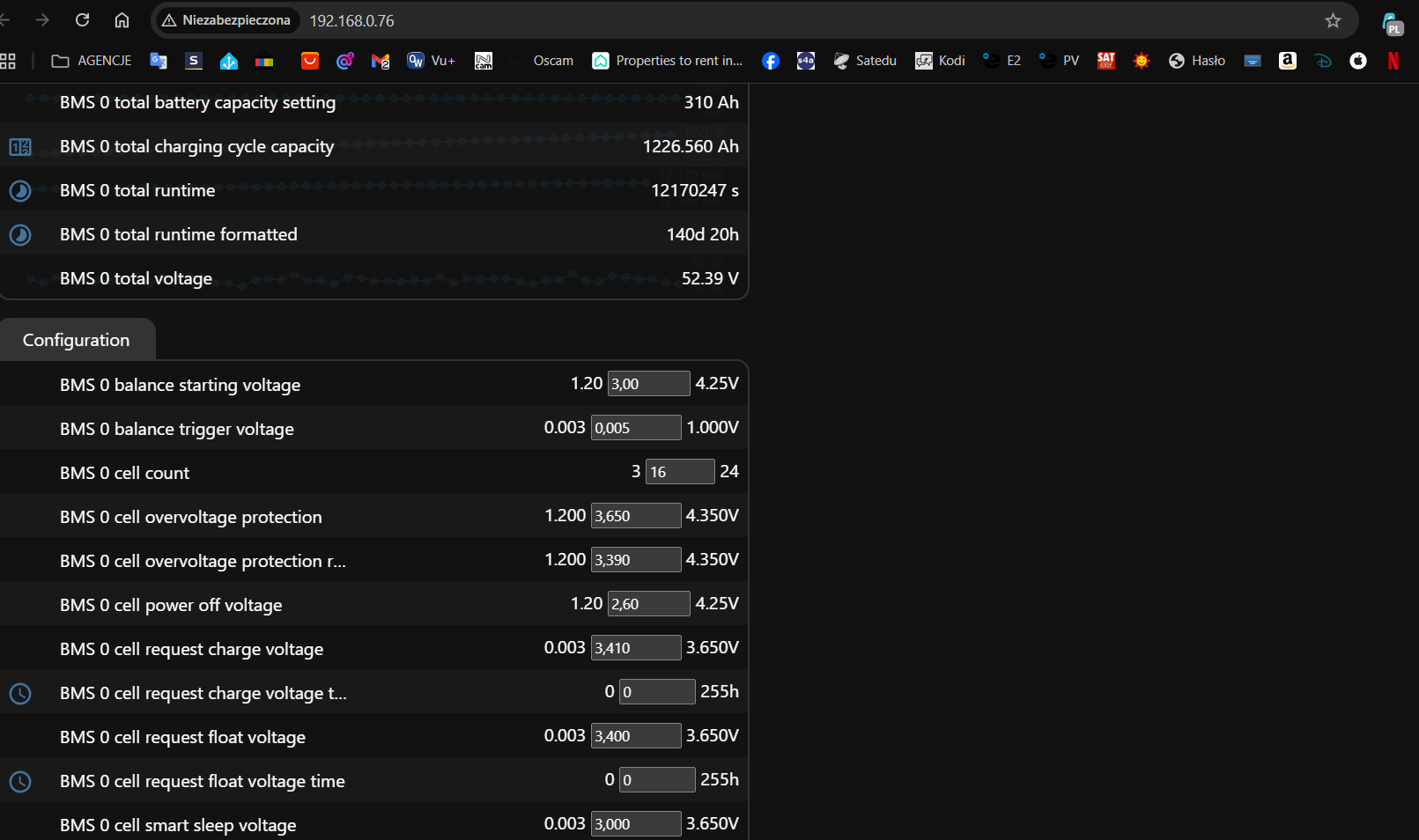The height and width of the screenshot is (840, 1419).
Task: Open the Apple bookmark
Action: pyautogui.click(x=1358, y=61)
